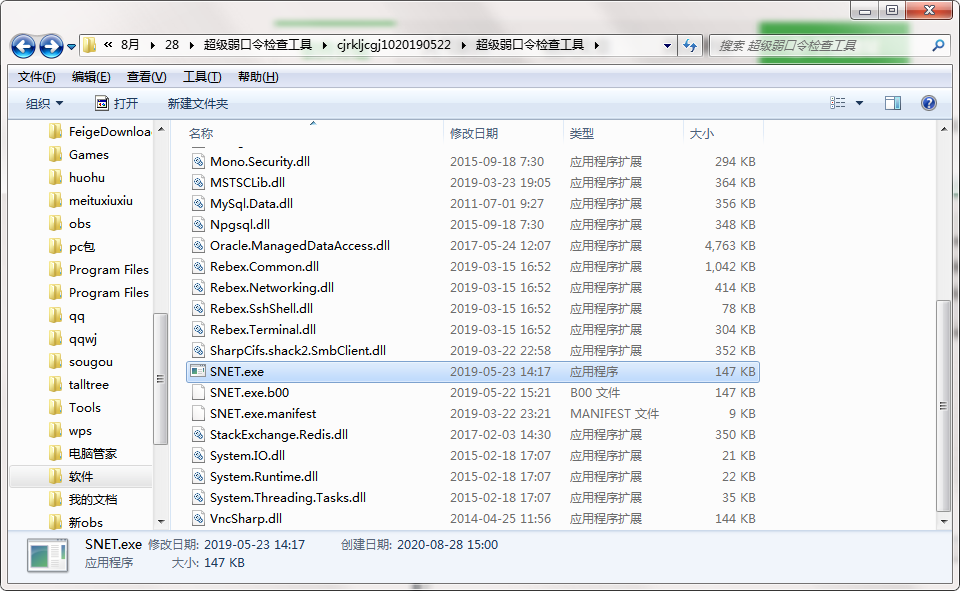Select the VncSharp.dll file icon
960x591 pixels.
pos(198,518)
